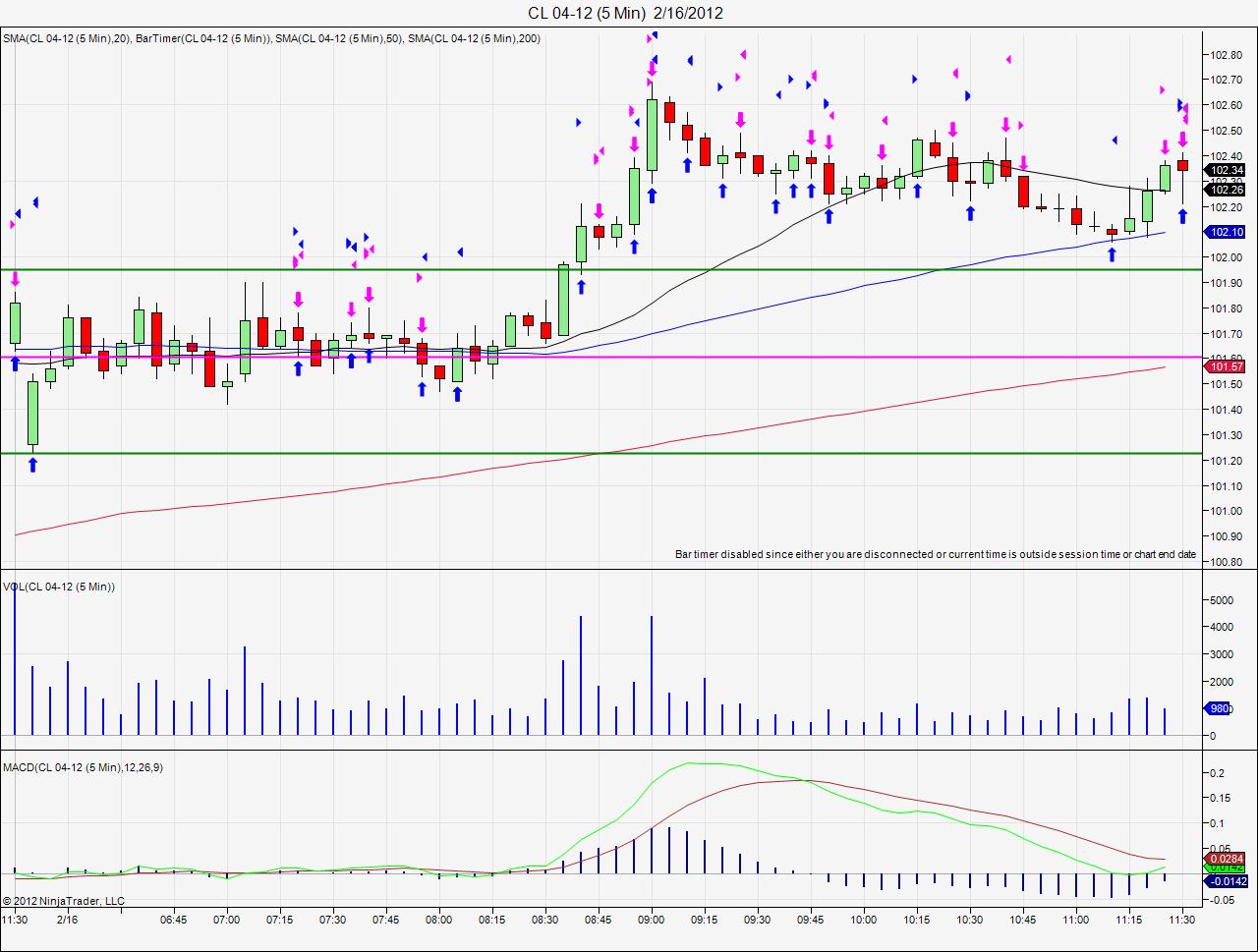This screenshot has width=1258, height=952.
Task: Click the 102.60 price axis label
Action: click(x=1227, y=105)
